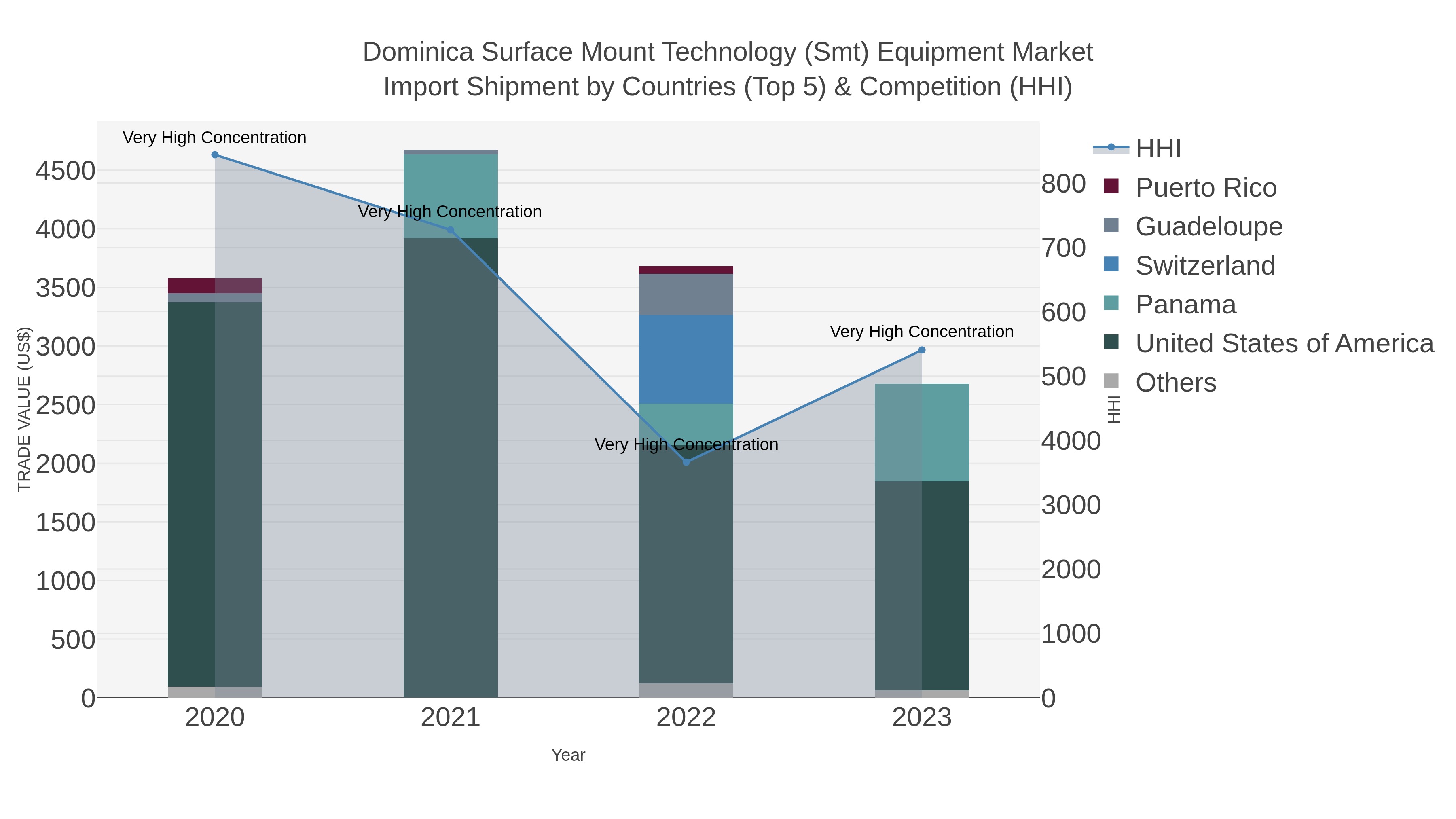Viewport: 1456px width, 819px height.
Task: Click the 2020 Others gray bar segment
Action: click(x=215, y=692)
